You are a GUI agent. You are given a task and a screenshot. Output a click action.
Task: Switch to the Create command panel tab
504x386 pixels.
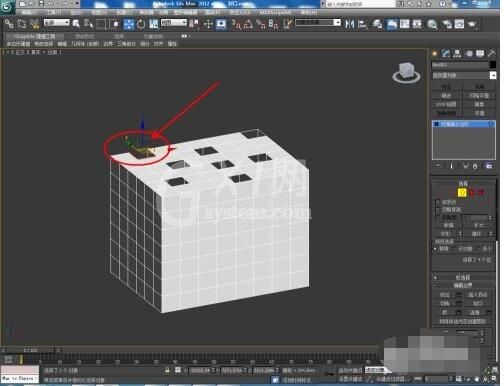click(x=435, y=54)
